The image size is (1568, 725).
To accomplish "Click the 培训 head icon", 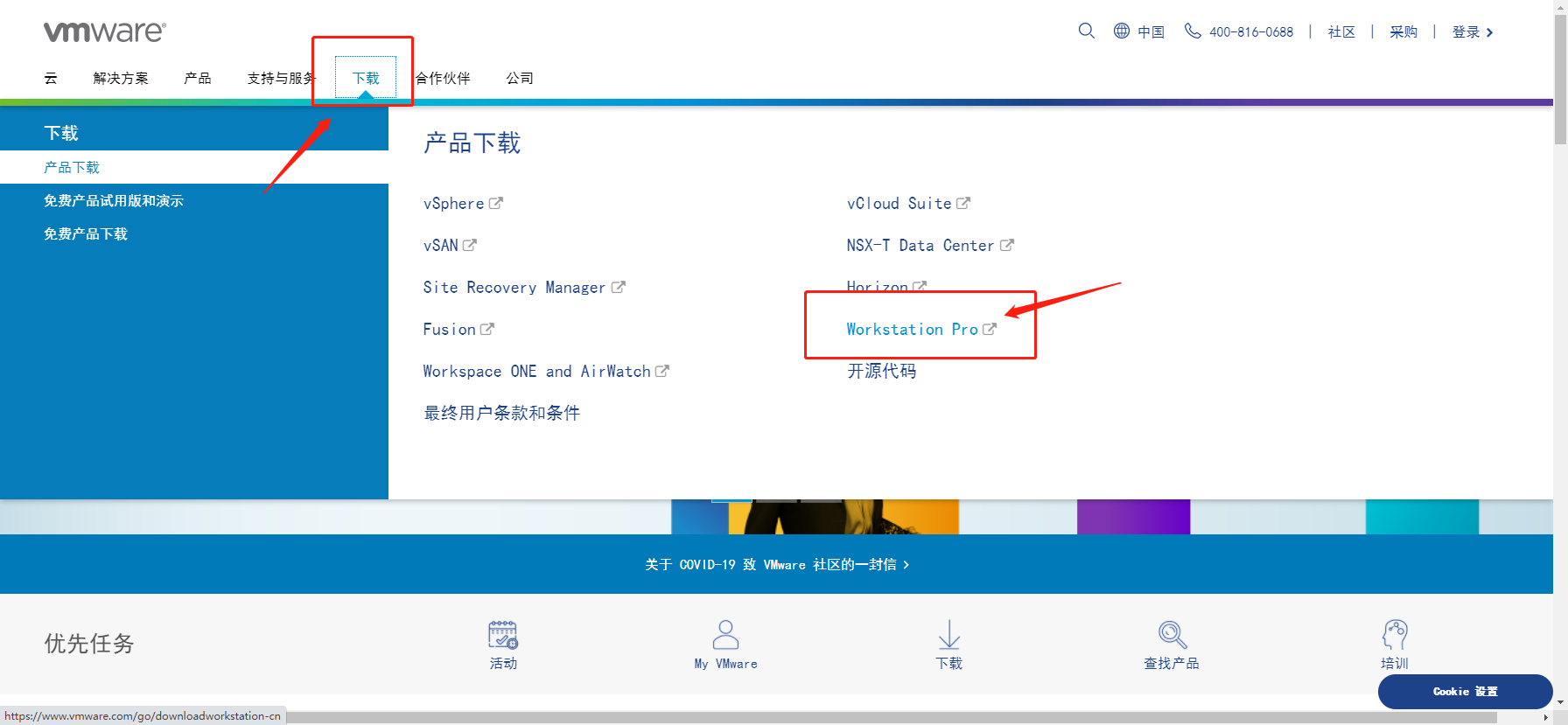I will click(x=1395, y=634).
